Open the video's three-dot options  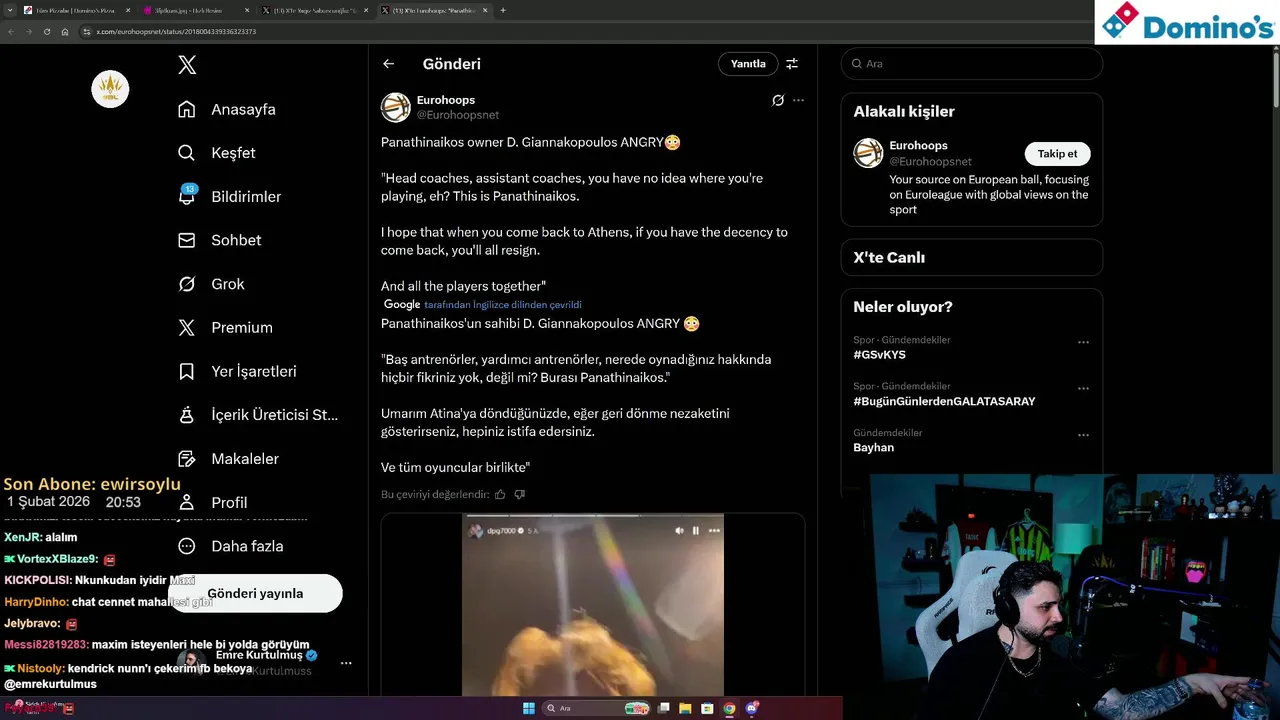click(x=714, y=531)
